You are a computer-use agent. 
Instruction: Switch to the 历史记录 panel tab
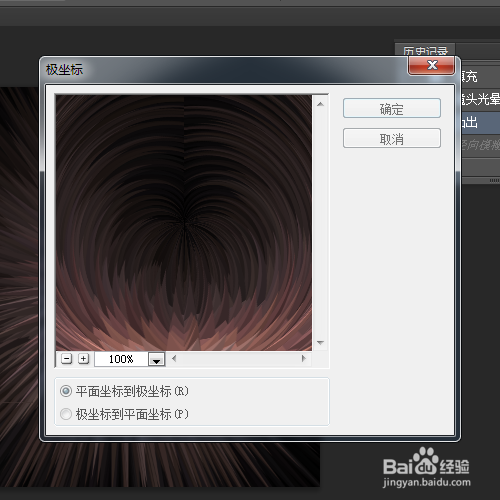425,51
